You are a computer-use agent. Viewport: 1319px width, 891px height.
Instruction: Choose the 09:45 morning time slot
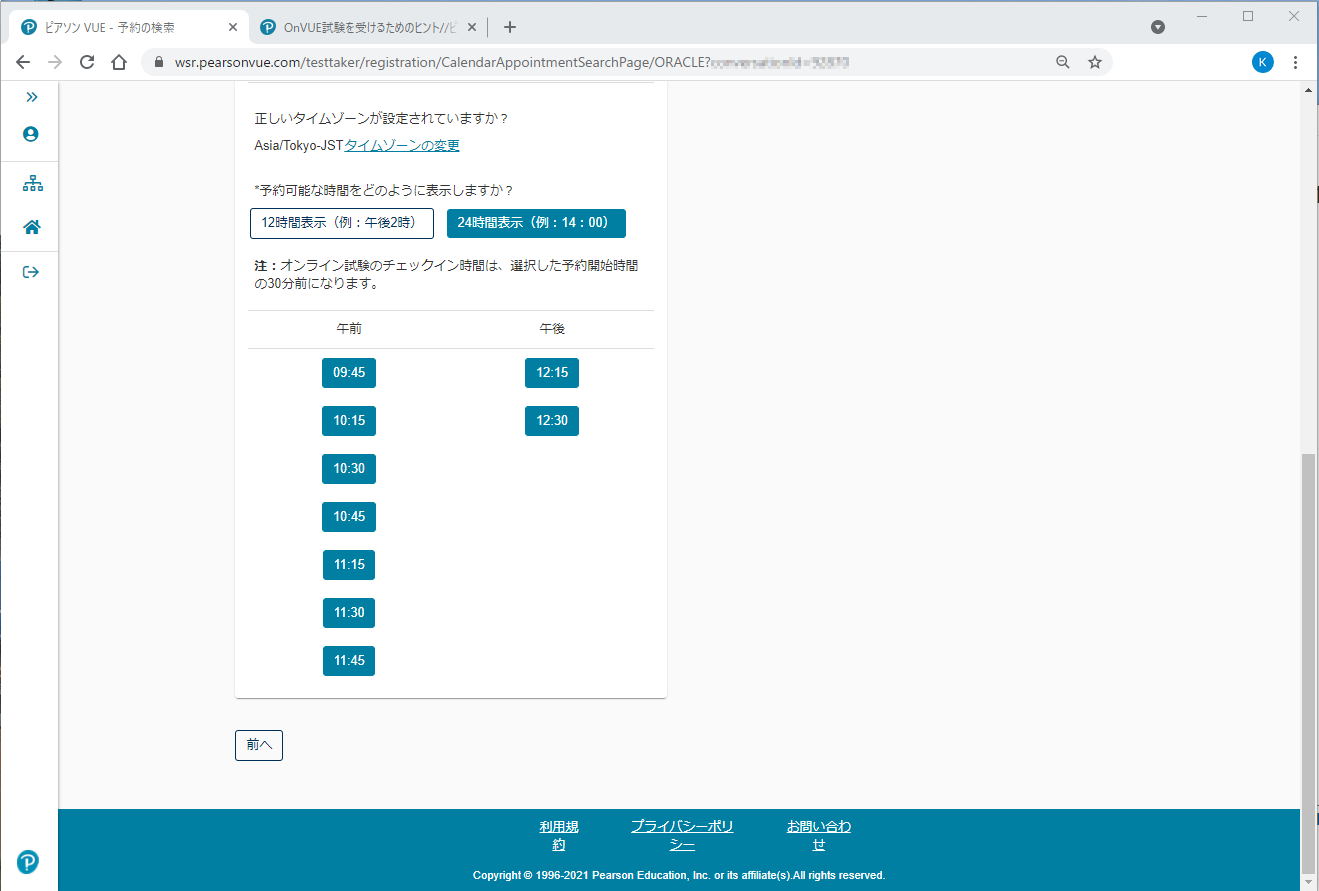349,373
